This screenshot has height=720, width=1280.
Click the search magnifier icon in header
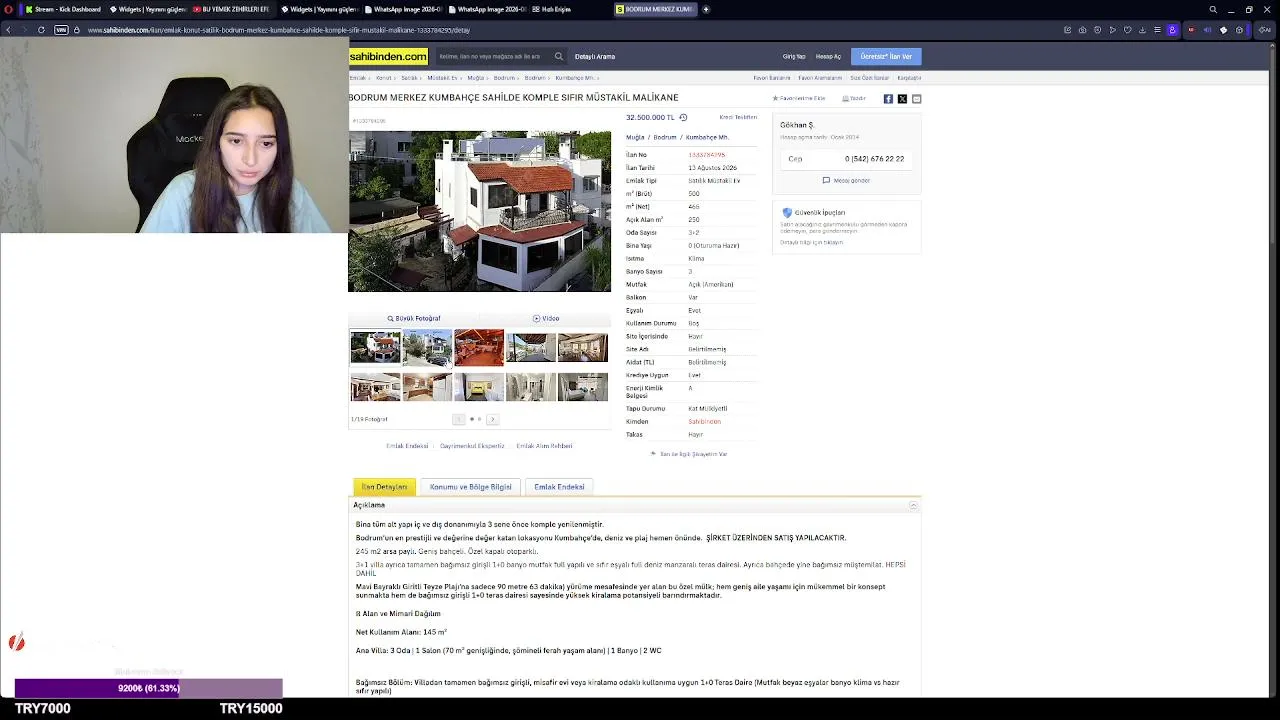559,57
